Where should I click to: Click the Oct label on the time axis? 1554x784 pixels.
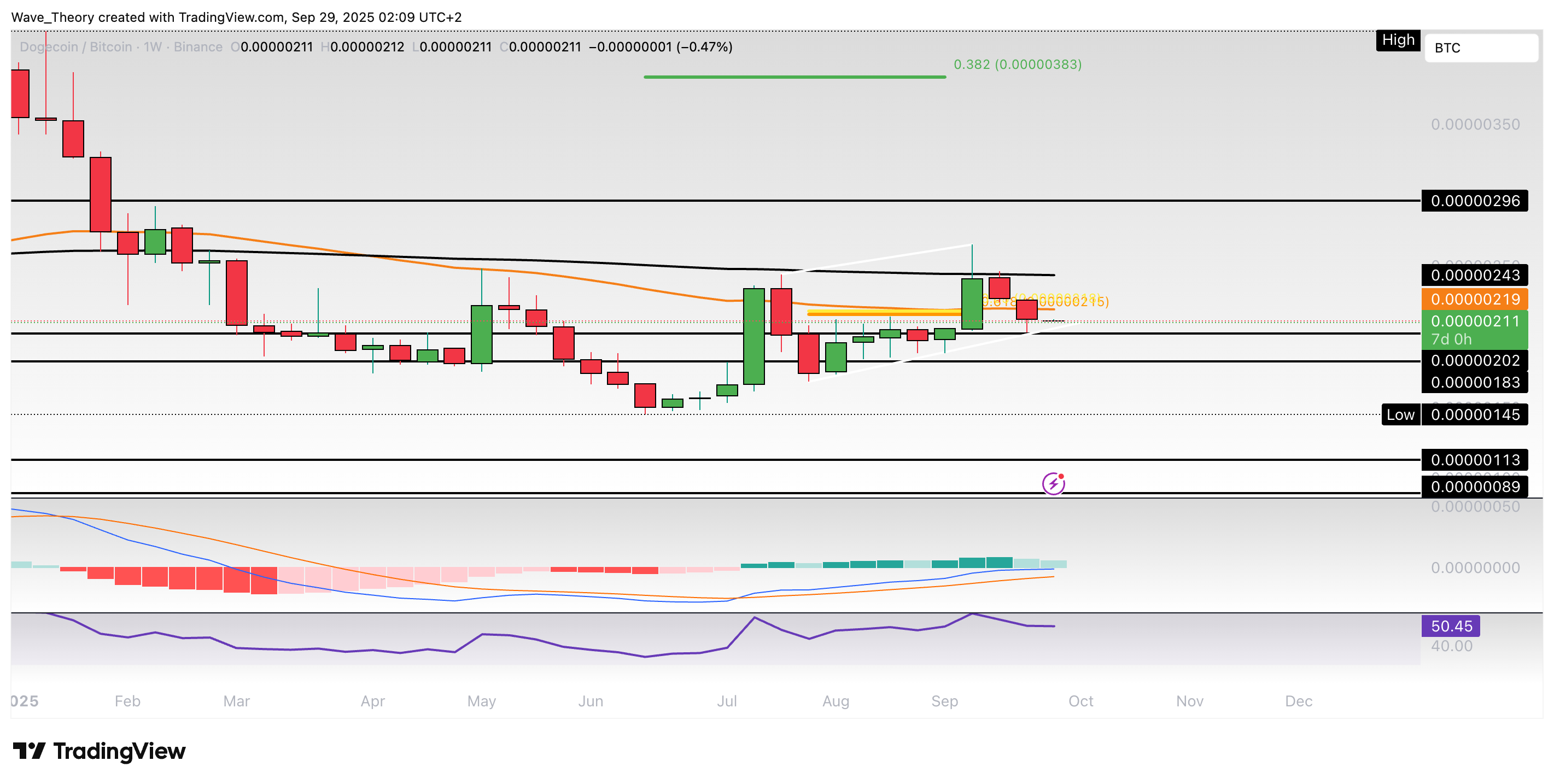(1080, 701)
